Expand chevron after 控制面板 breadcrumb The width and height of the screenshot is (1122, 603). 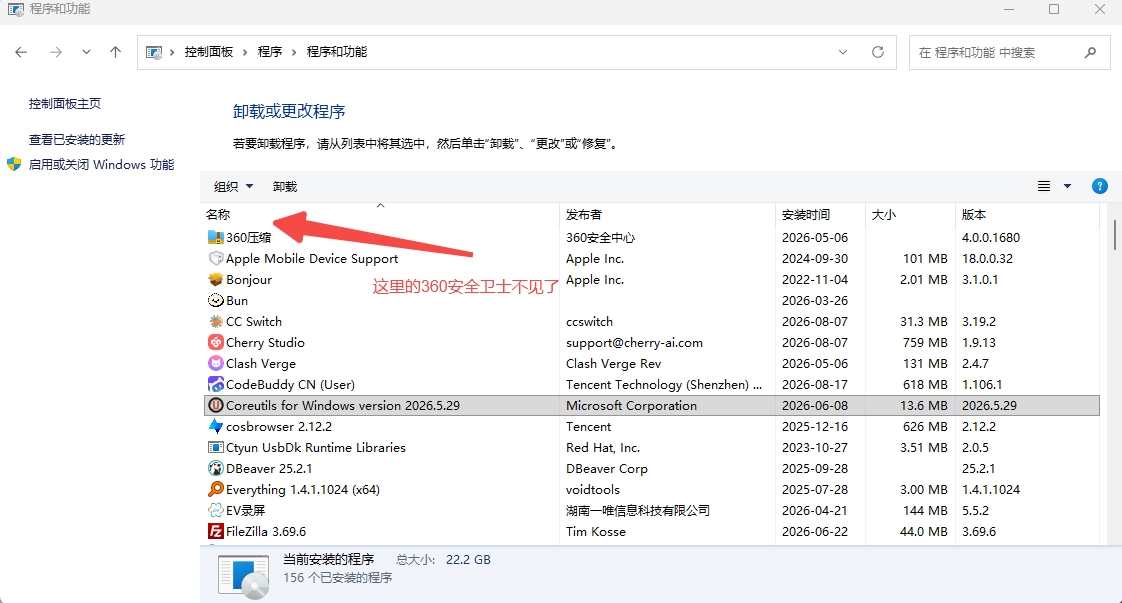245,52
